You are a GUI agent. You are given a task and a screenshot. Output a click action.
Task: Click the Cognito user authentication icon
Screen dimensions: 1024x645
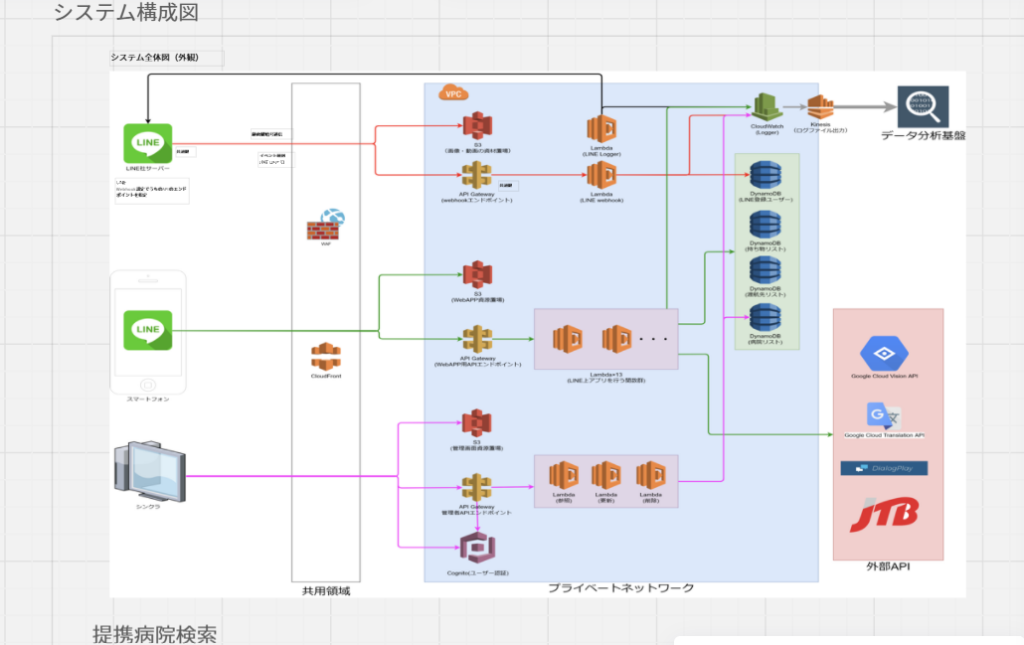[x=477, y=549]
